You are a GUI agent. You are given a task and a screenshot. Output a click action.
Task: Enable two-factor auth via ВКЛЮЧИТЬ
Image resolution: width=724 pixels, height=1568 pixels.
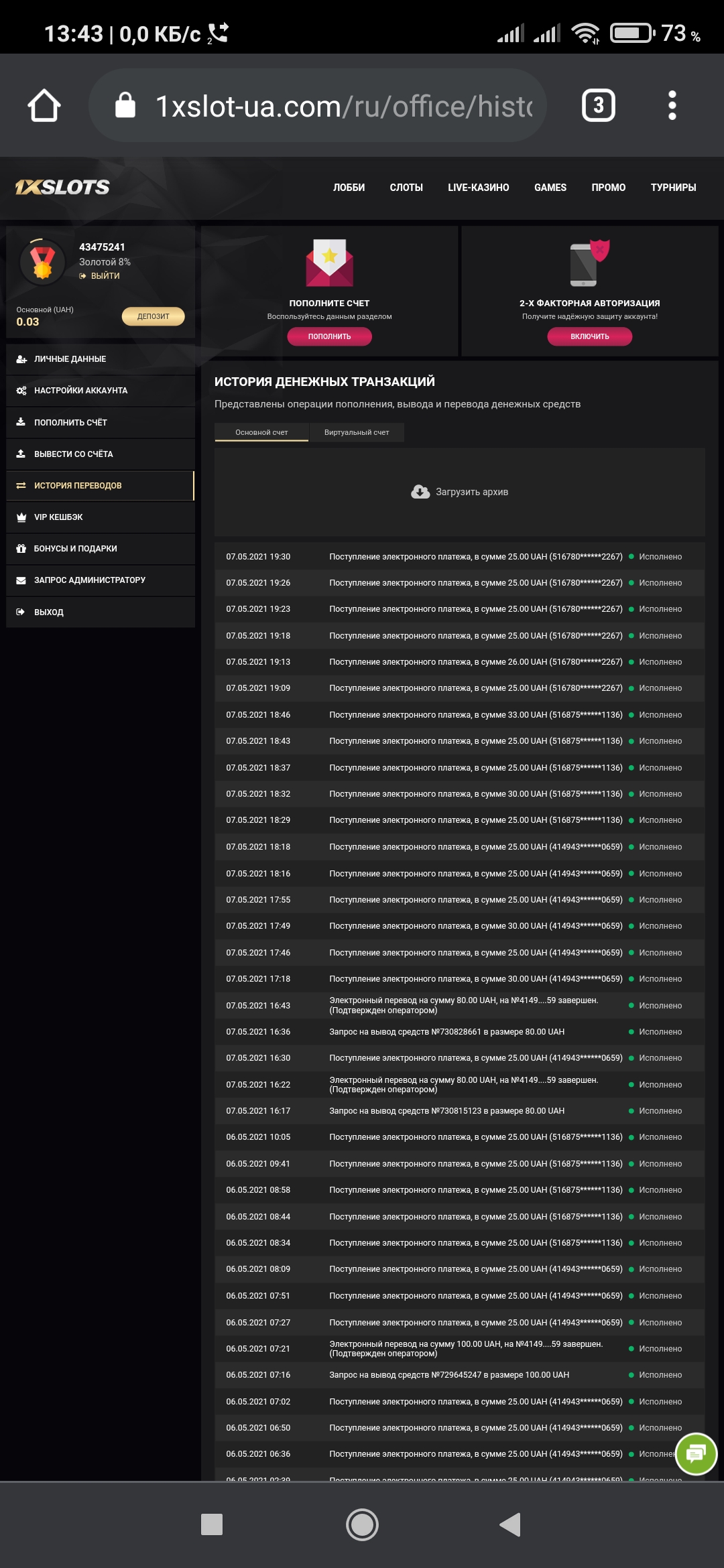[589, 336]
